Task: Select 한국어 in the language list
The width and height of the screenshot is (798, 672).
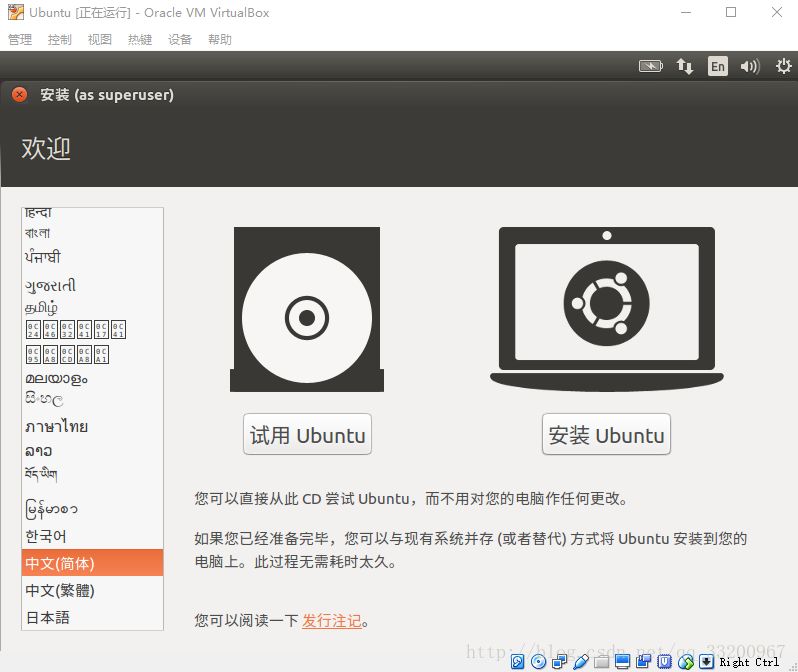Action: coord(92,536)
